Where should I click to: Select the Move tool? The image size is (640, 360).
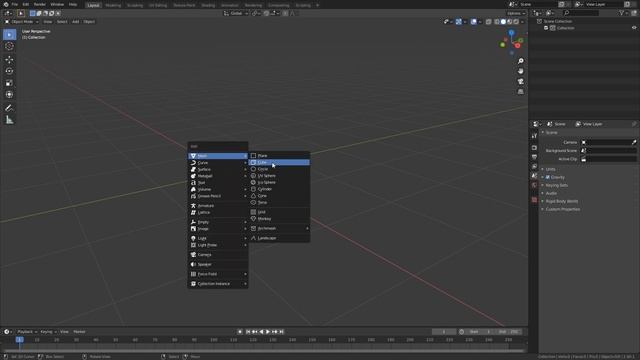9,60
